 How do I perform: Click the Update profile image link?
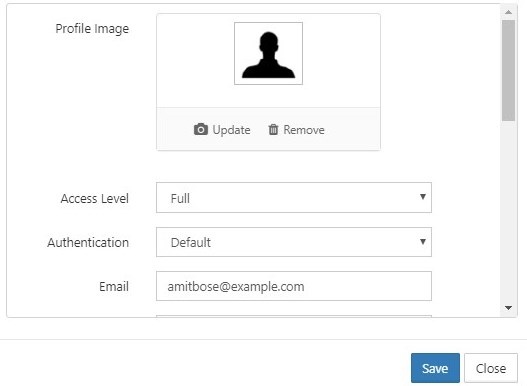(x=222, y=130)
